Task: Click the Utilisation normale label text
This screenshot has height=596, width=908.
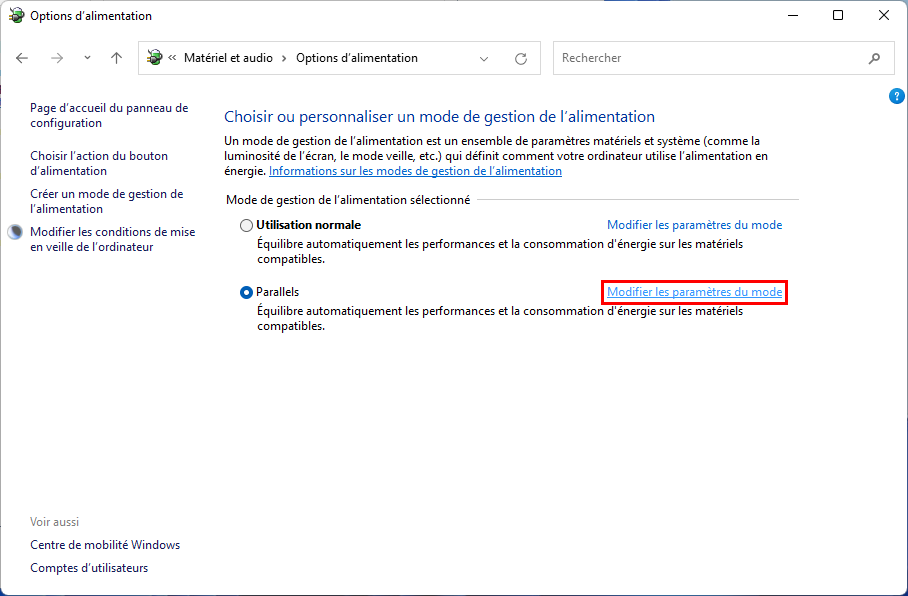Action: (309, 225)
